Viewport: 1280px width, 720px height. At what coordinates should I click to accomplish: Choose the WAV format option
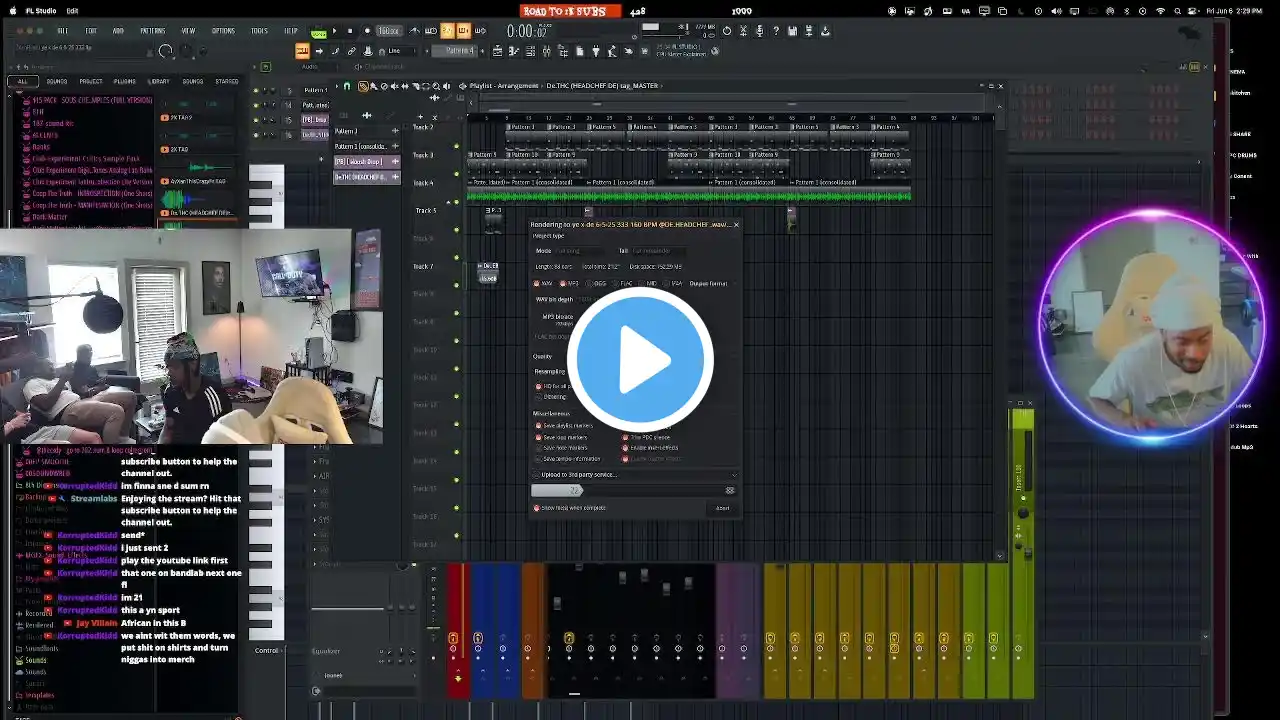pos(543,283)
